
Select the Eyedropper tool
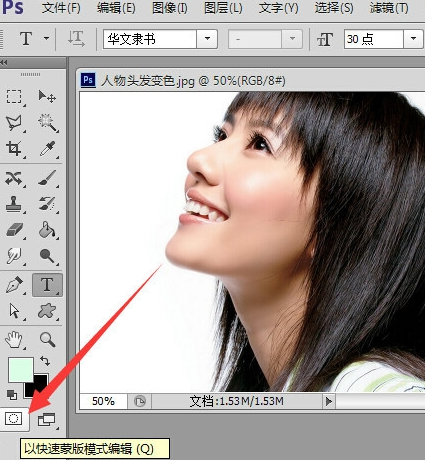47,149
